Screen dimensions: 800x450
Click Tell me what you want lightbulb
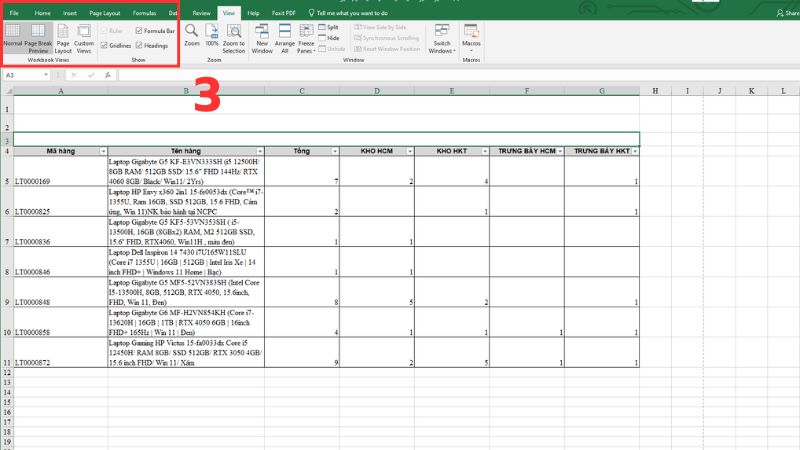pyautogui.click(x=311, y=13)
